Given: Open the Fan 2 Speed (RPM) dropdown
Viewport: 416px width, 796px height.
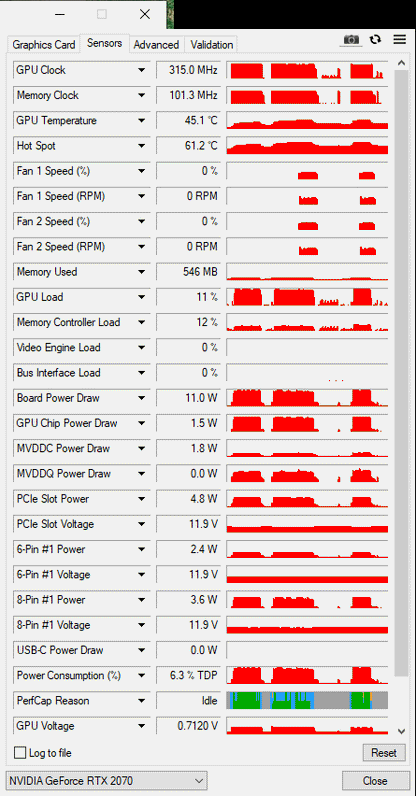Looking at the screenshot, I should click(141, 247).
